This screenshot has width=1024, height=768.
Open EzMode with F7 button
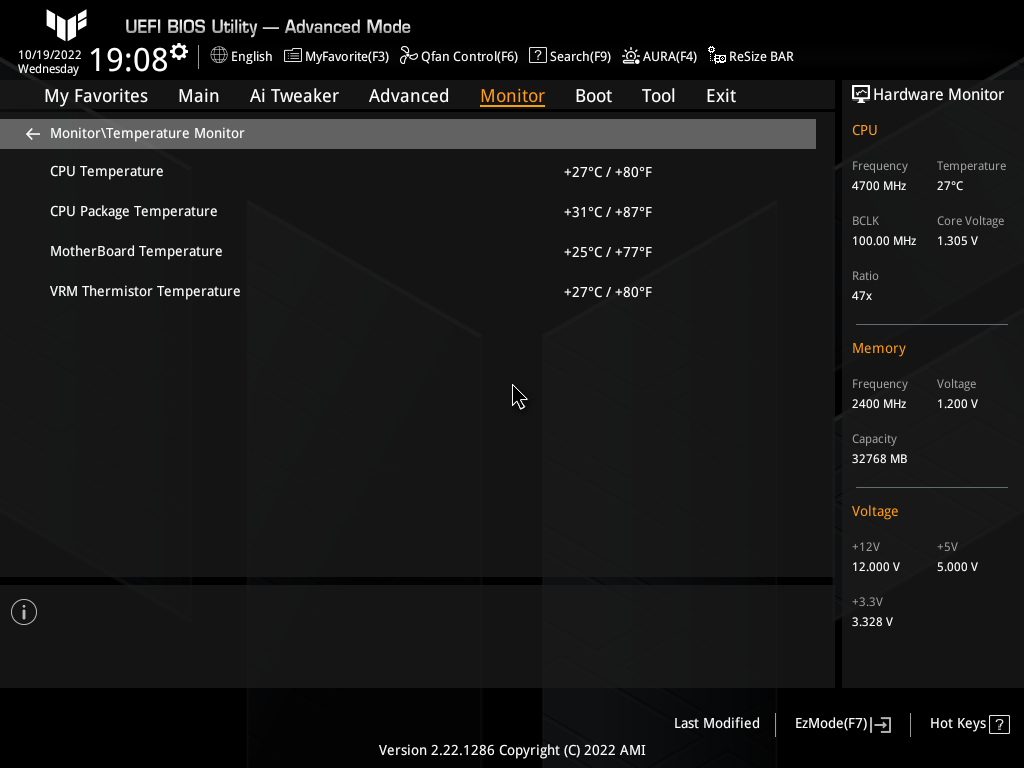coord(841,723)
